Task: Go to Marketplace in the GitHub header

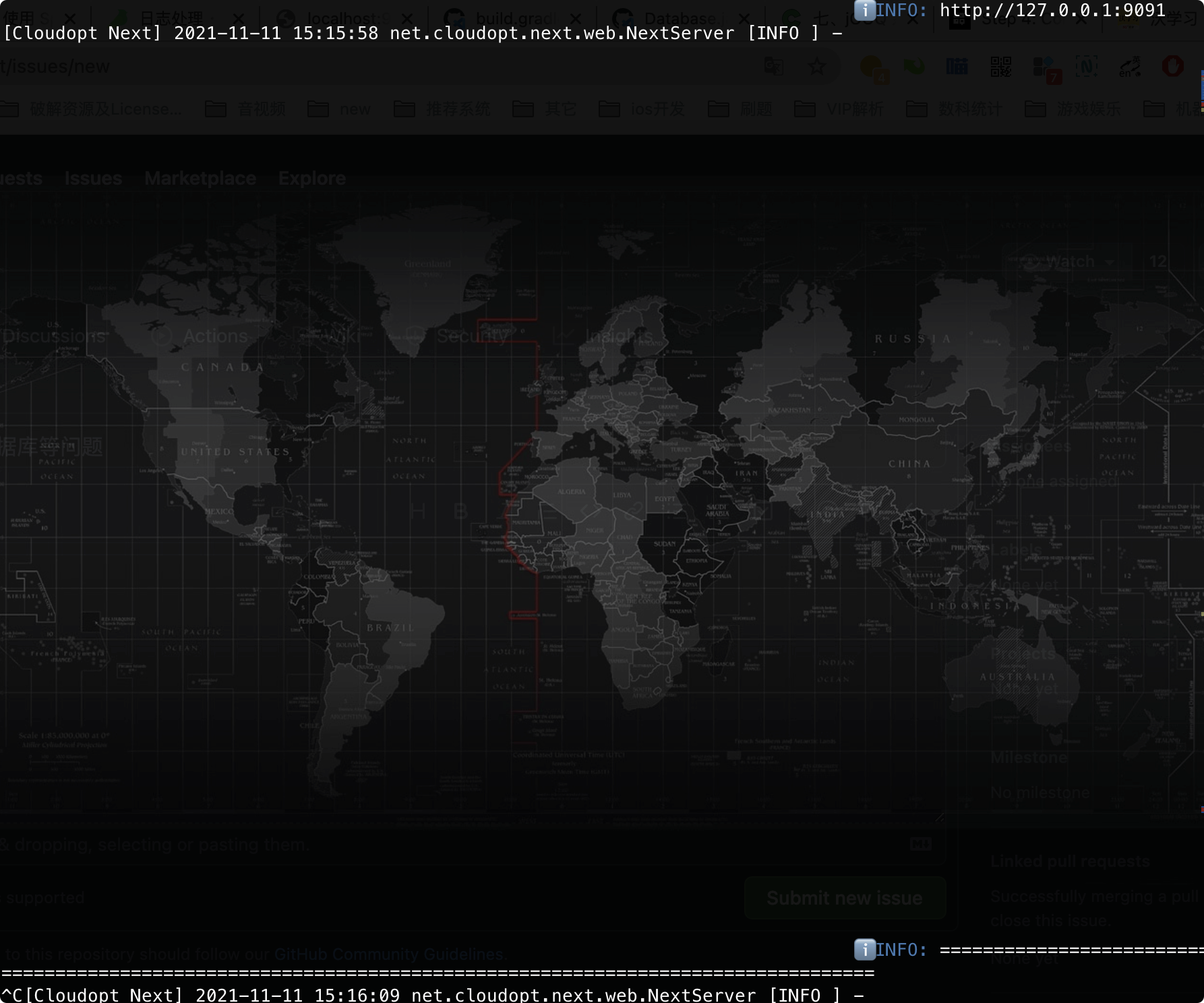Action: (x=200, y=178)
